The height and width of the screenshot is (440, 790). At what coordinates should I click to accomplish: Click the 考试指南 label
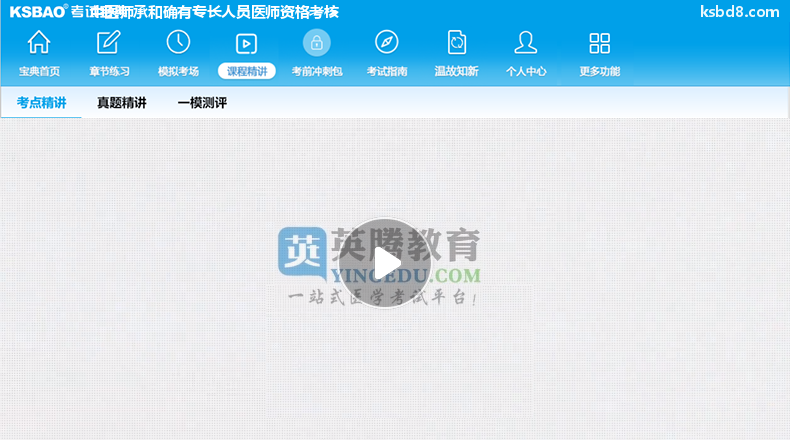pyautogui.click(x=387, y=71)
